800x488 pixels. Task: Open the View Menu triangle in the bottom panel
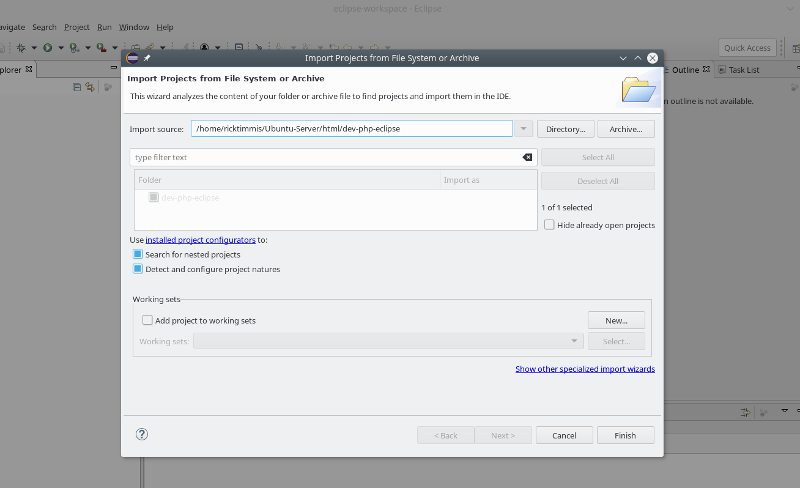[785, 410]
